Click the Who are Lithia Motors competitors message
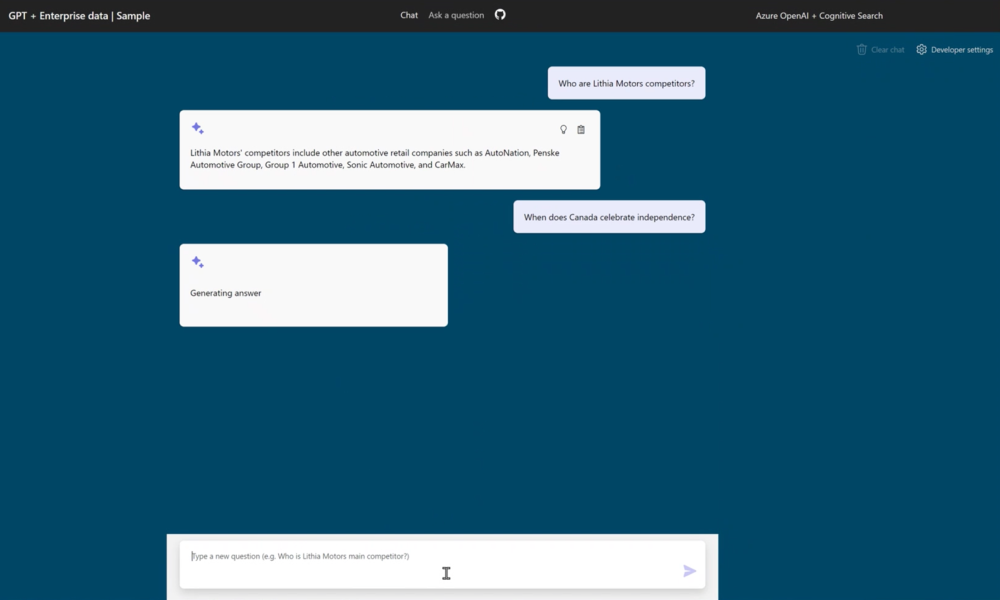Screen dimensions: 1000x600 (x=626, y=83)
